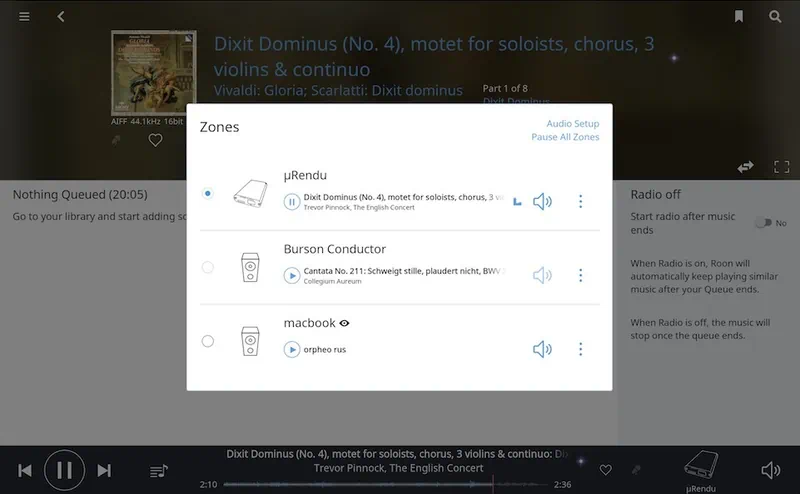The image size is (800, 494).
Task: Click the µRendu zone name
Action: [305, 175]
